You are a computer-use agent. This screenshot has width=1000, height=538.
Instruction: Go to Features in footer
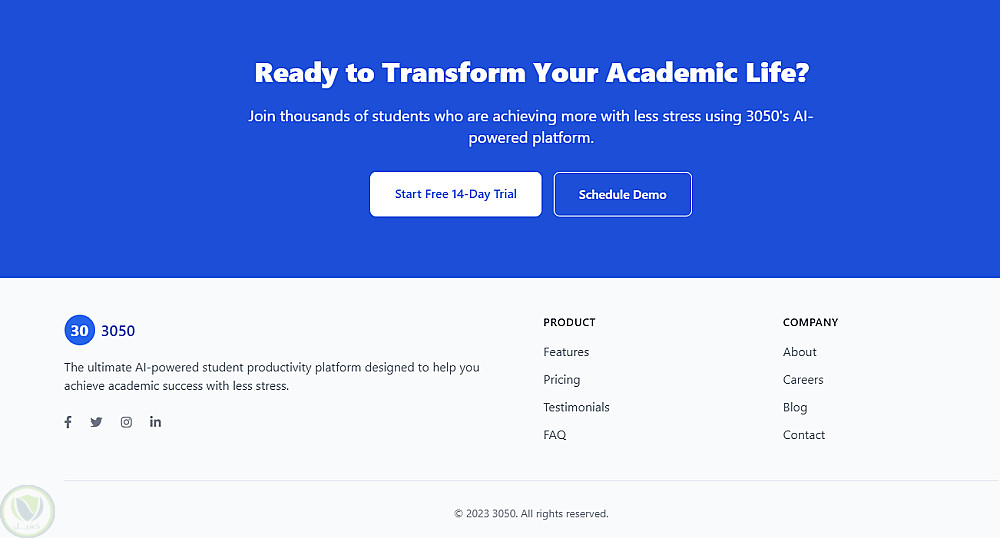point(566,352)
